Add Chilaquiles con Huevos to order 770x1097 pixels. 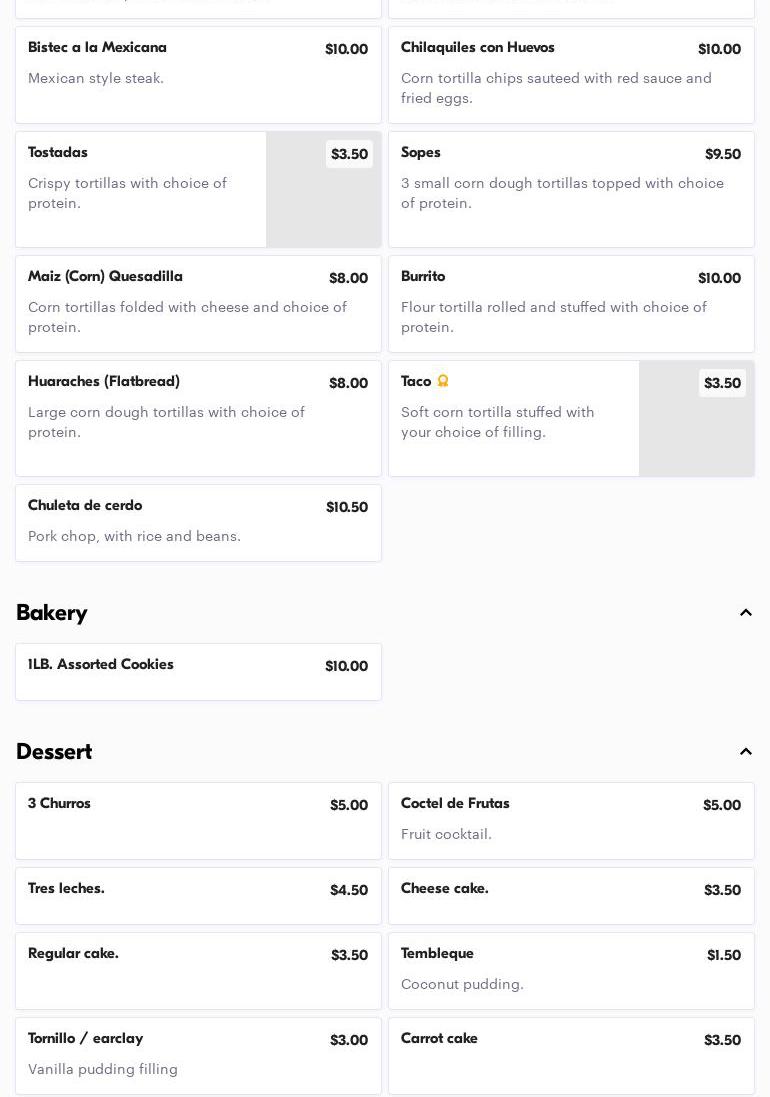tap(571, 75)
